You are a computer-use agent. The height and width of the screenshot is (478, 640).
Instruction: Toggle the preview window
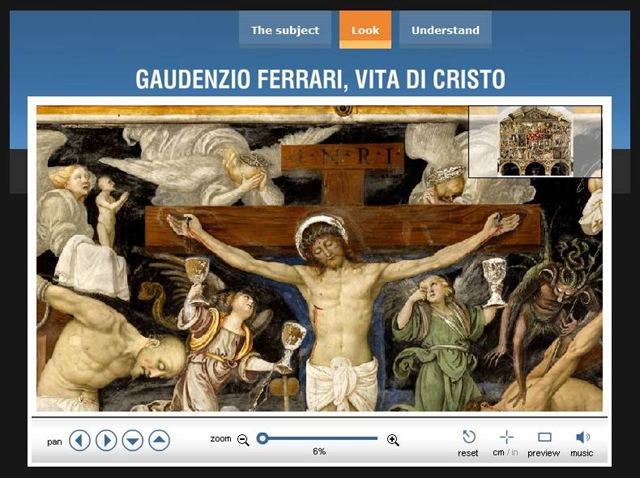coord(544,437)
